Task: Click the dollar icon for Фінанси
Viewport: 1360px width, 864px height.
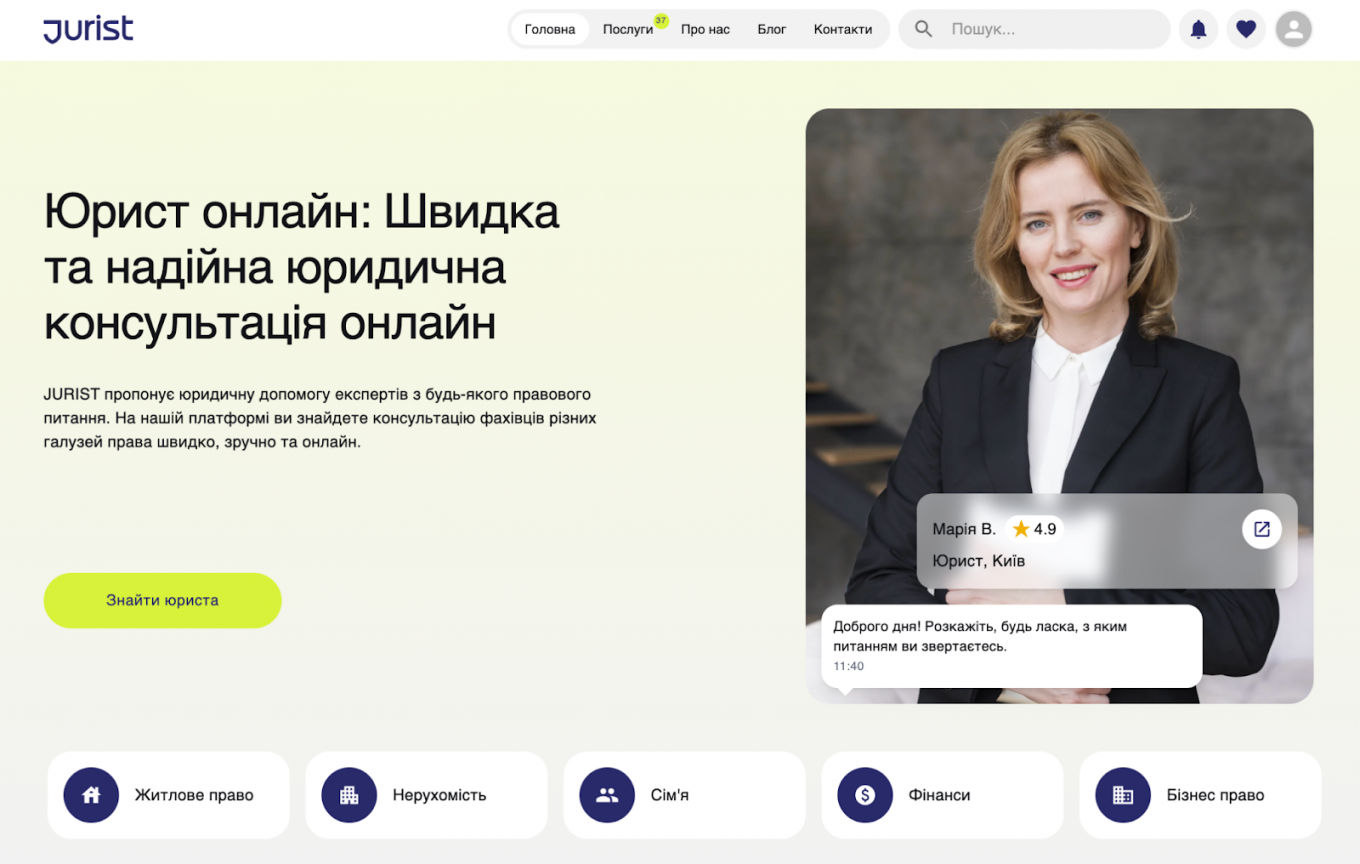Action: coord(865,794)
